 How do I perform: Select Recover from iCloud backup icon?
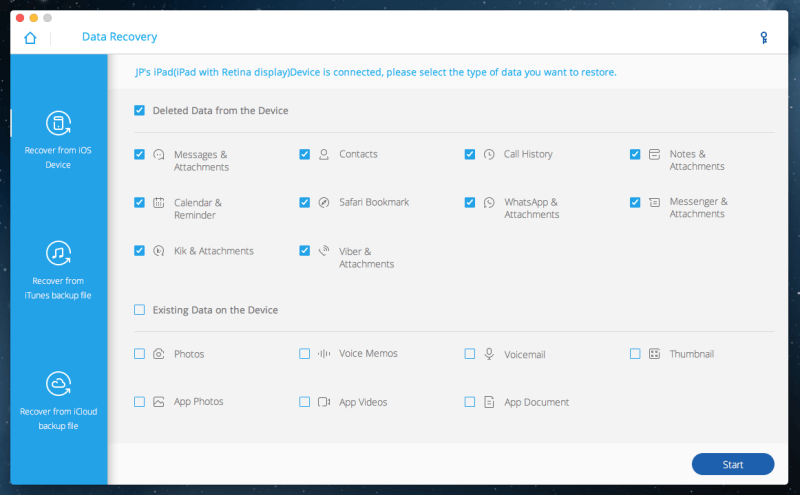point(58,384)
